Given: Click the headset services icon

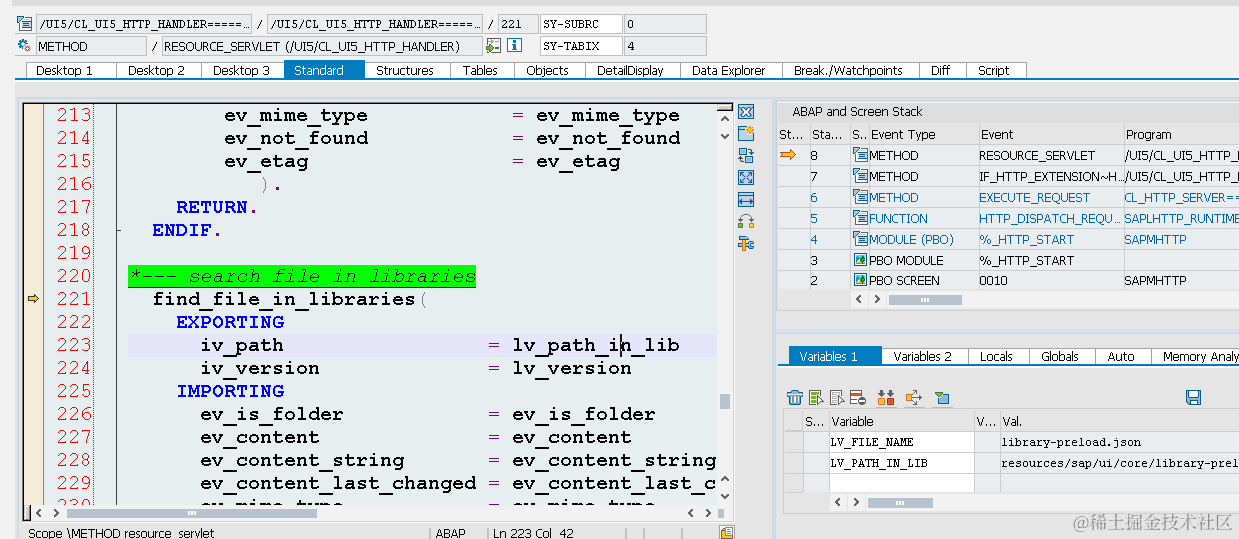Looking at the screenshot, I should click(x=745, y=222).
